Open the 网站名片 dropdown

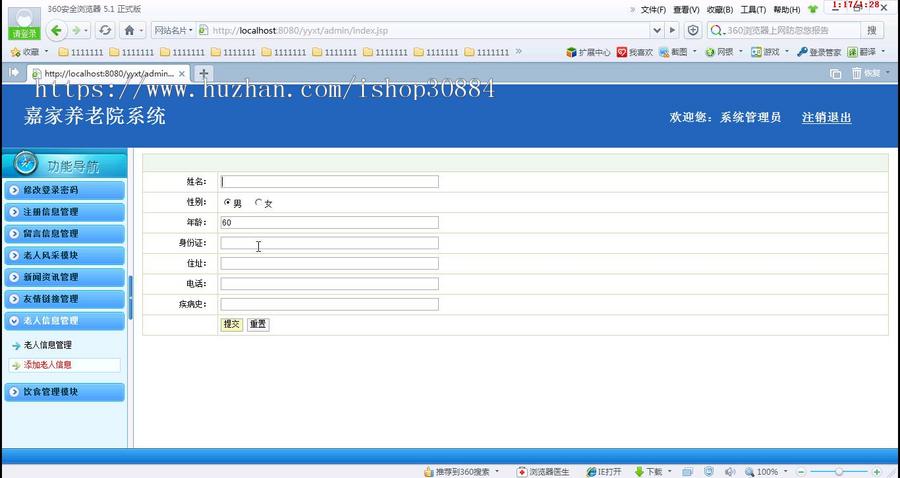(172, 30)
